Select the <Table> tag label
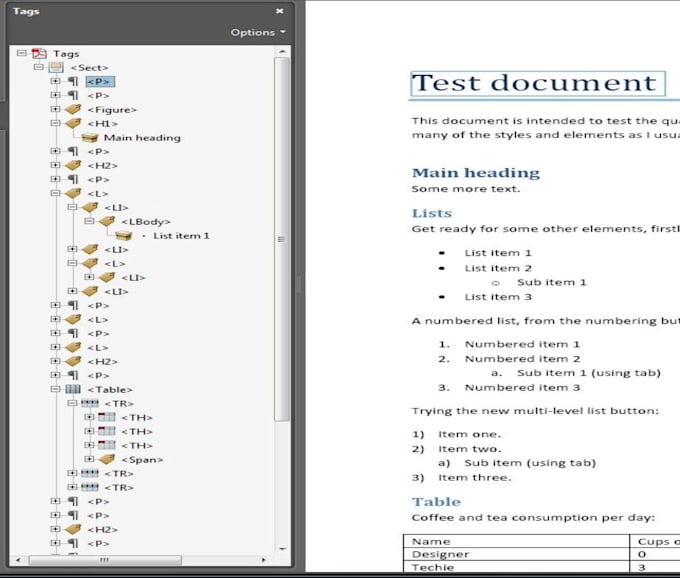Viewport: 680px width, 578px height. (x=110, y=389)
